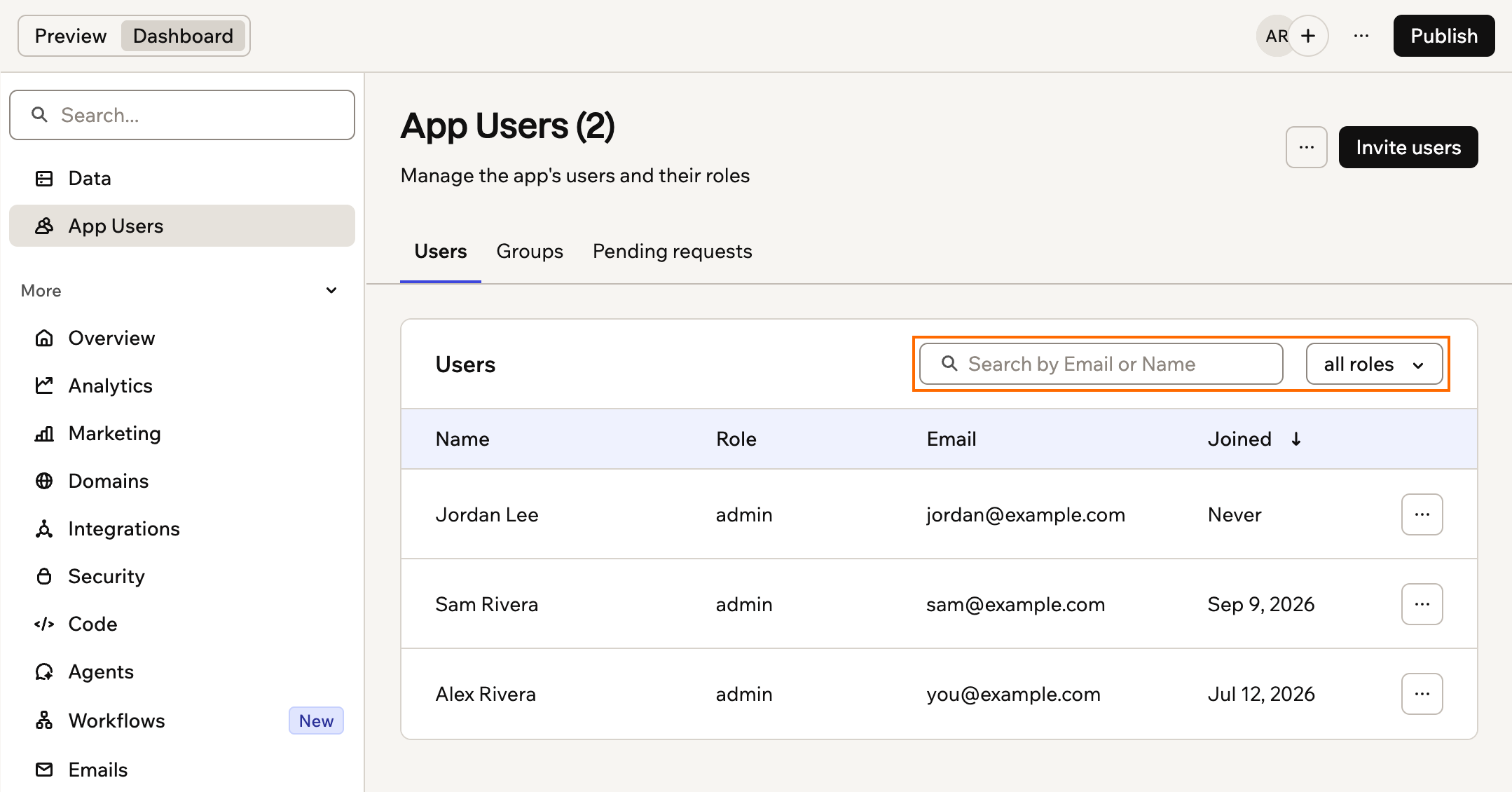Viewport: 1512px width, 792px height.
Task: Switch to the Groups tab
Action: (x=530, y=251)
